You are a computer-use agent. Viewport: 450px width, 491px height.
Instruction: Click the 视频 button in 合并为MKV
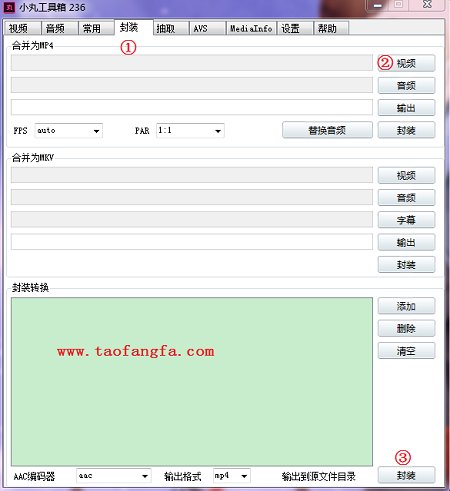[x=406, y=175]
